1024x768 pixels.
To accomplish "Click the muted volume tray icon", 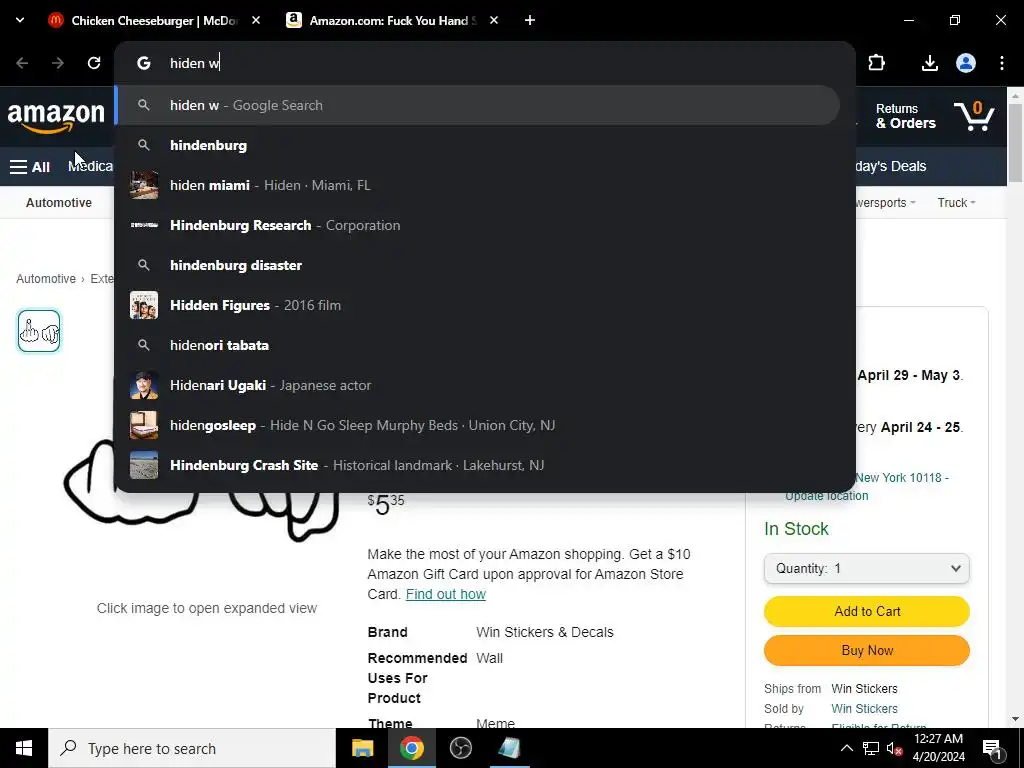I will coord(895,748).
